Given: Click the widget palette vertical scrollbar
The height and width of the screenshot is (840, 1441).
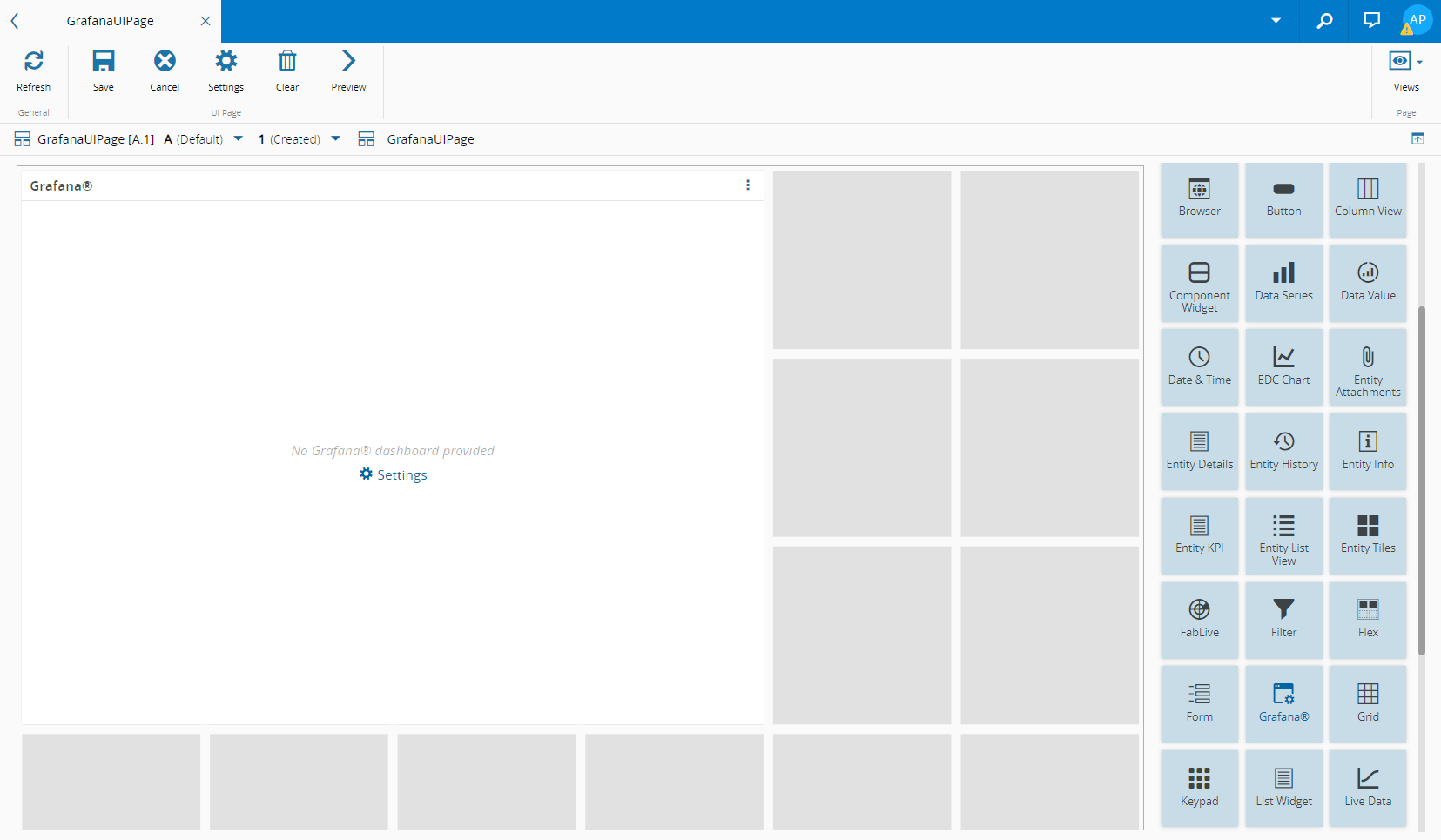Looking at the screenshot, I should 1421,480.
